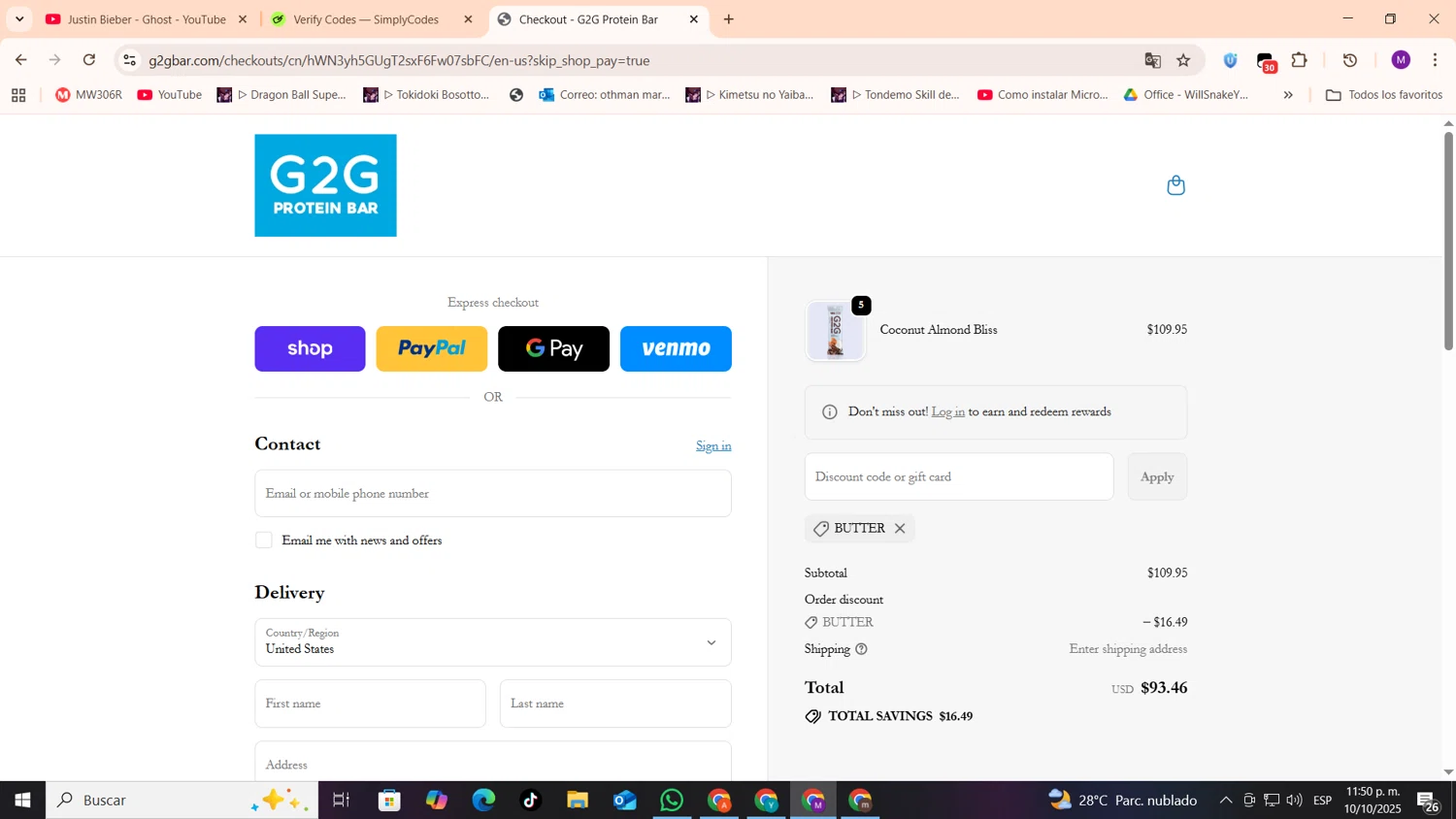Click the Shipping help question icon
The height and width of the screenshot is (819, 1456).
coord(861,649)
